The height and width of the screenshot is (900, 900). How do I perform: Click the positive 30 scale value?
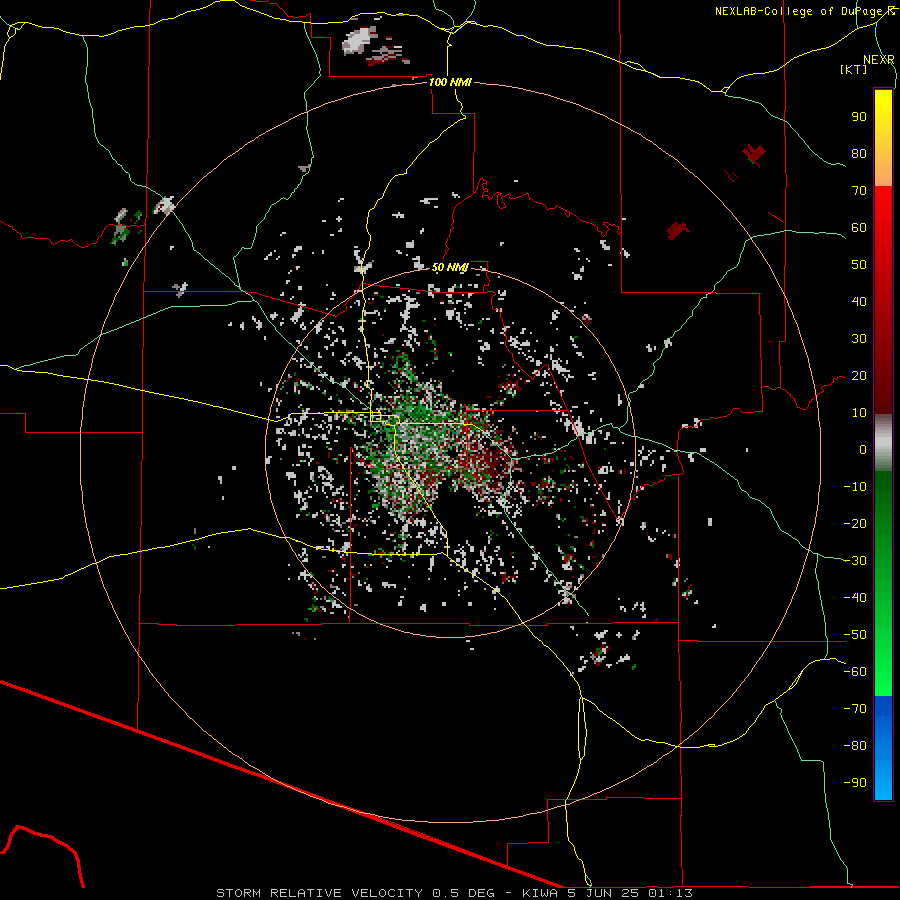click(859, 339)
